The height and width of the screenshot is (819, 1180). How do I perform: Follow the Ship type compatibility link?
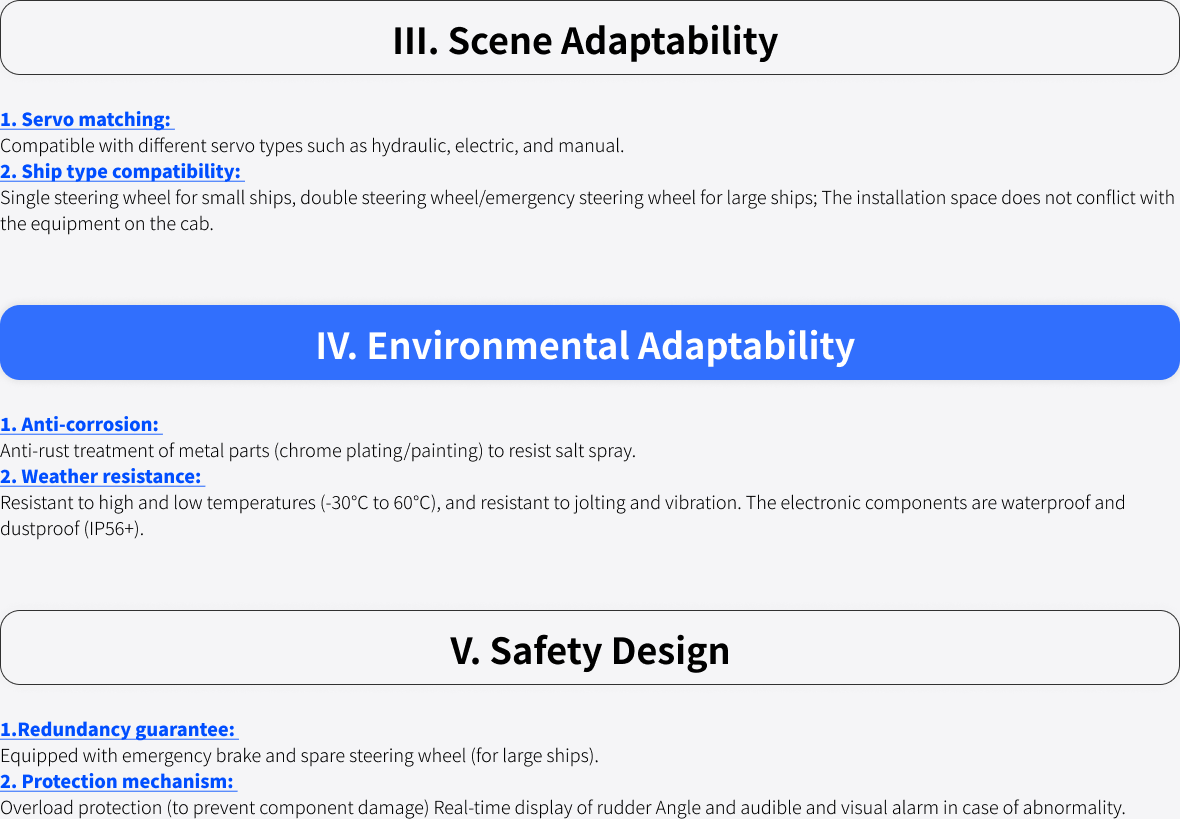(122, 172)
